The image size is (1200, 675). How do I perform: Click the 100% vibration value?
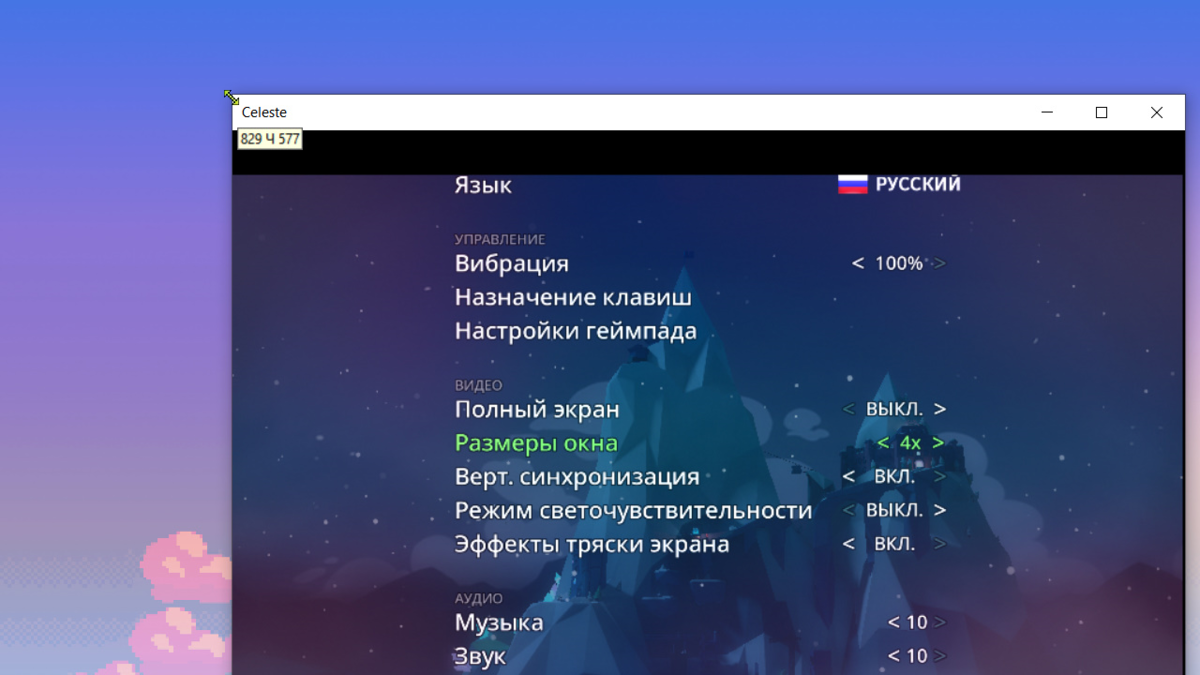[x=899, y=263]
